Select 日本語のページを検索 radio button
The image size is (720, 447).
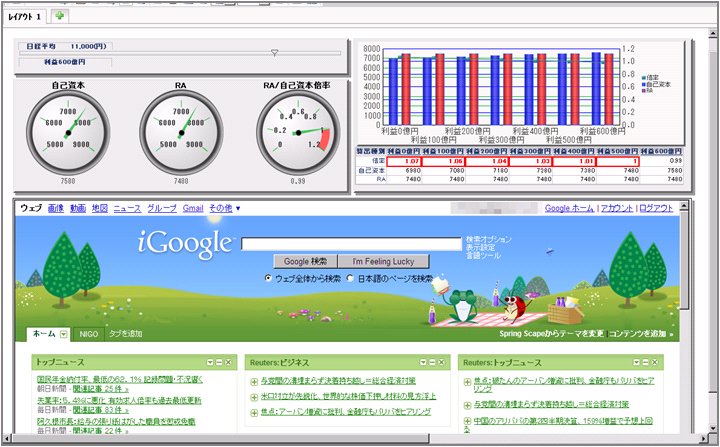click(x=350, y=278)
